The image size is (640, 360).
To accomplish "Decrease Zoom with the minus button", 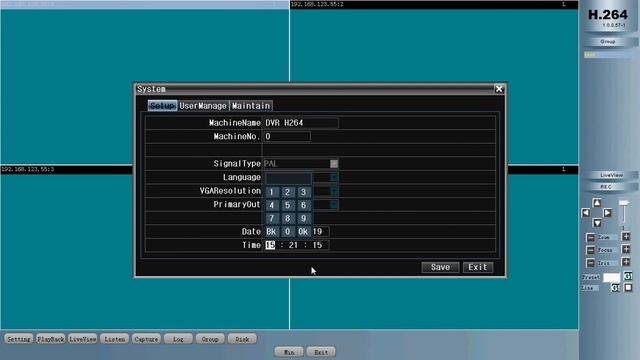I will (590, 237).
